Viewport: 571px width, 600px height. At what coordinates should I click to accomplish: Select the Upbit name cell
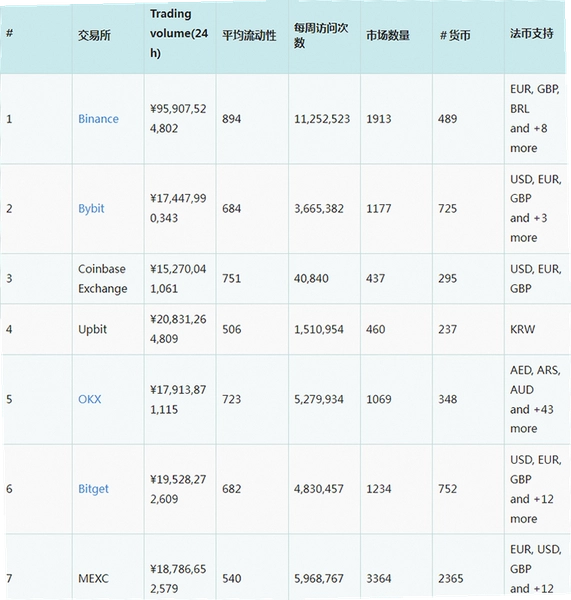click(x=92, y=329)
